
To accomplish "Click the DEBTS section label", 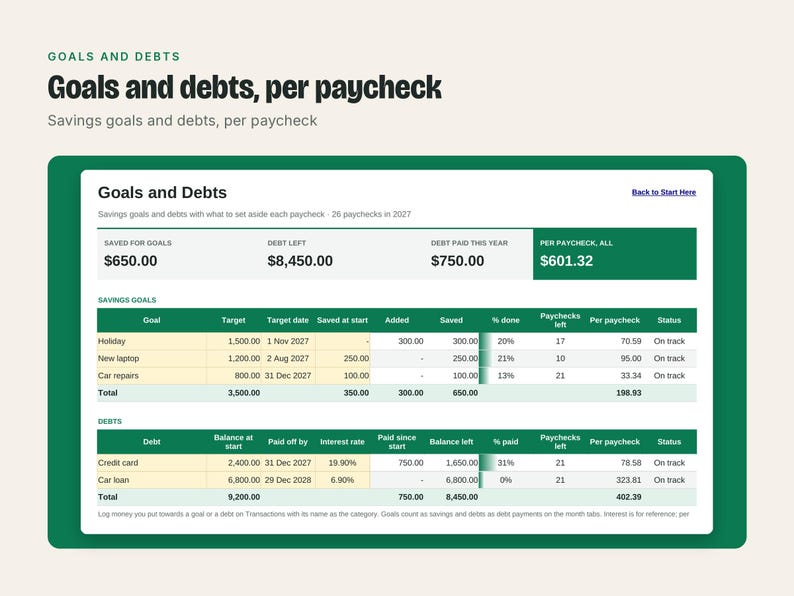I will click(110, 421).
